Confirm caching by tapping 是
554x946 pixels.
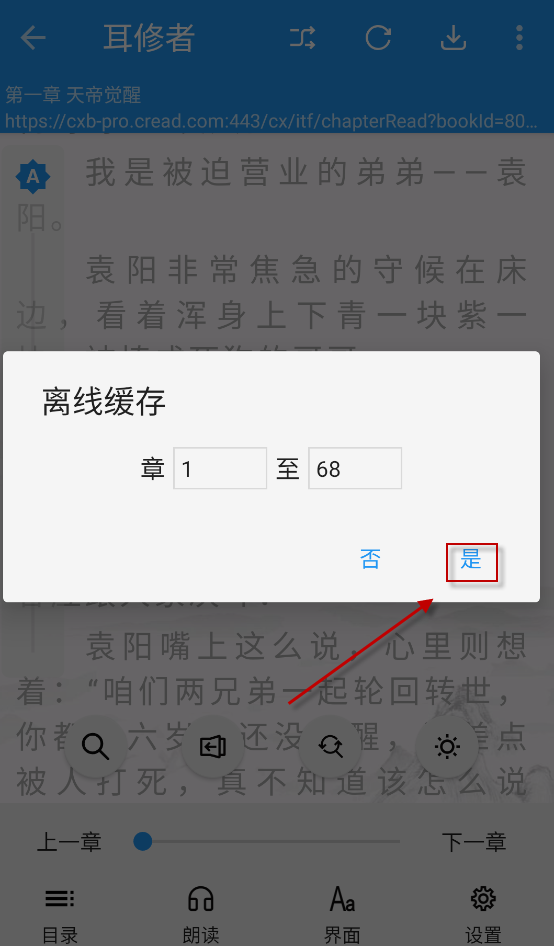click(471, 559)
